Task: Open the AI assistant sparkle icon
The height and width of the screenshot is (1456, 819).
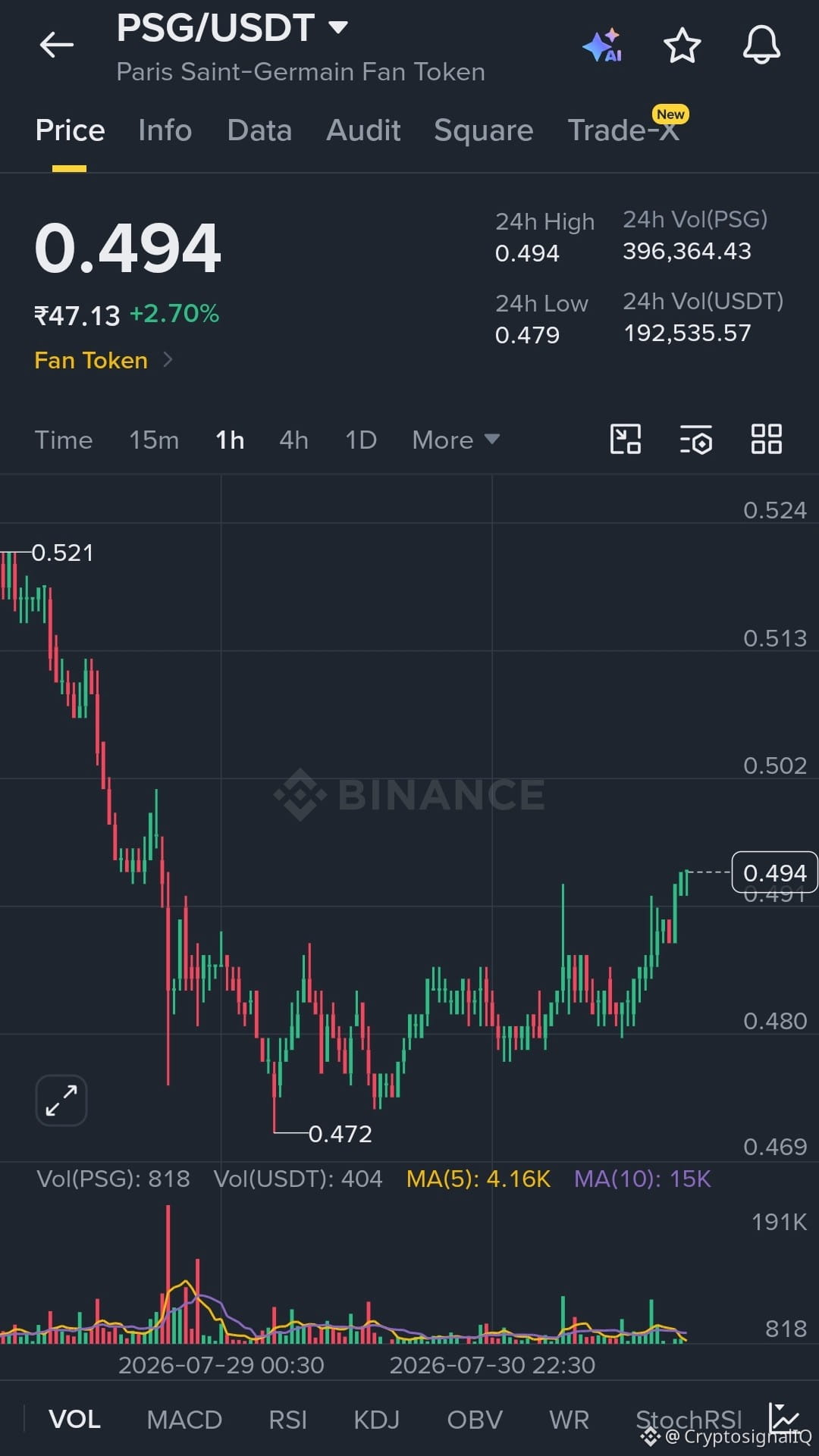Action: [x=603, y=45]
